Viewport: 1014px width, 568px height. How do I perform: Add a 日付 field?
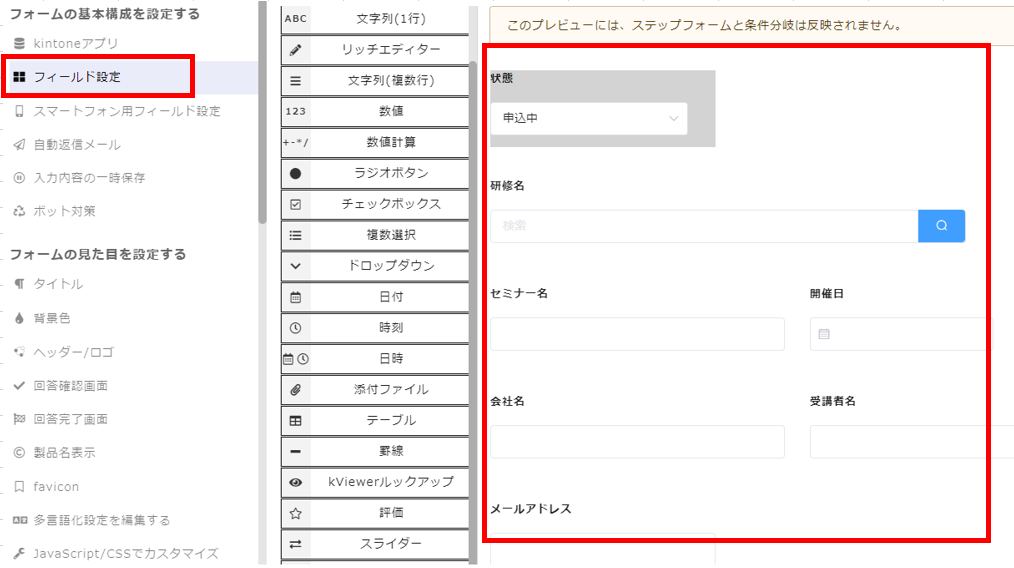coord(375,297)
